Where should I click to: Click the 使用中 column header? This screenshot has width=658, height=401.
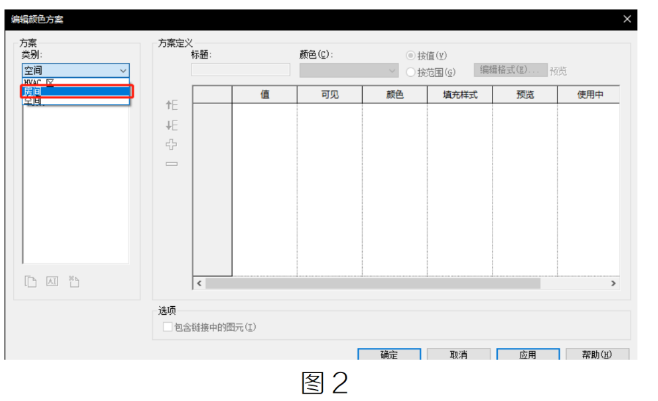pyautogui.click(x=589, y=95)
